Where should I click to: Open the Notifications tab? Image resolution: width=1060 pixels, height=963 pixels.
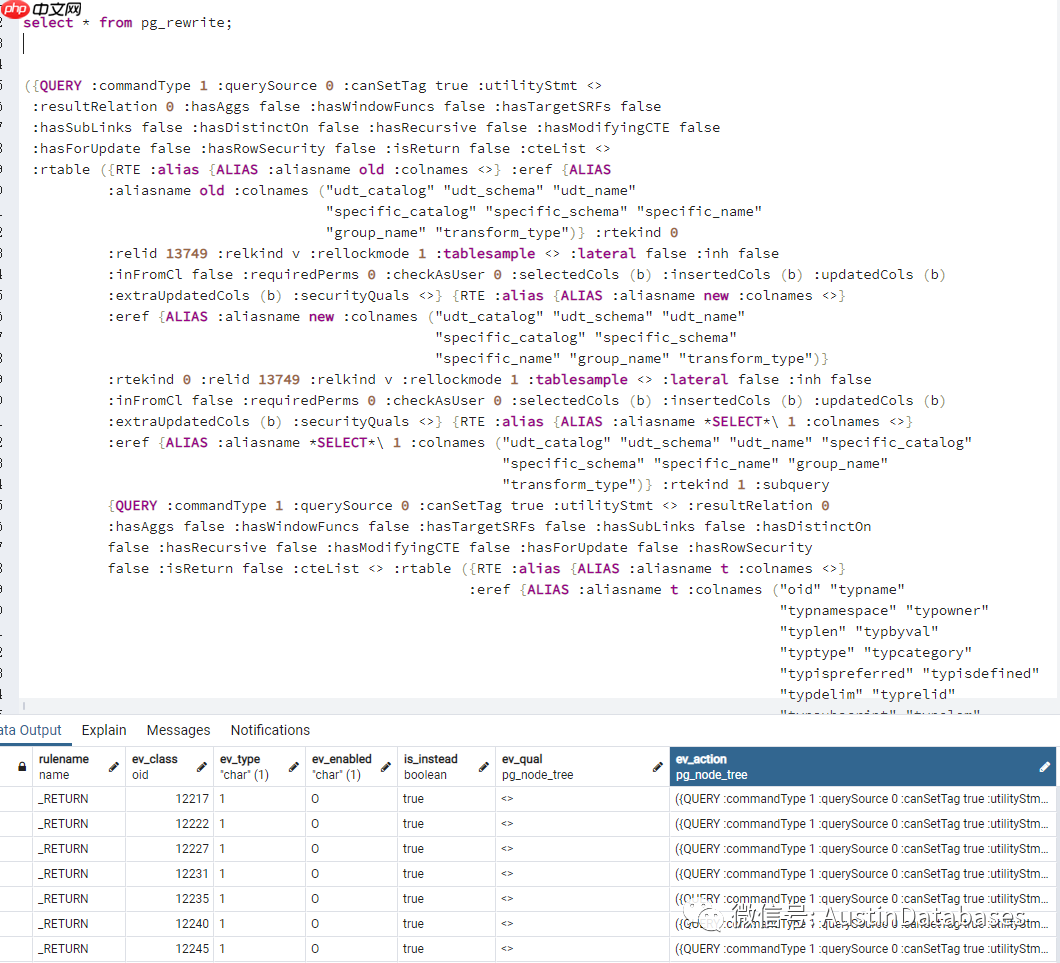tap(270, 730)
